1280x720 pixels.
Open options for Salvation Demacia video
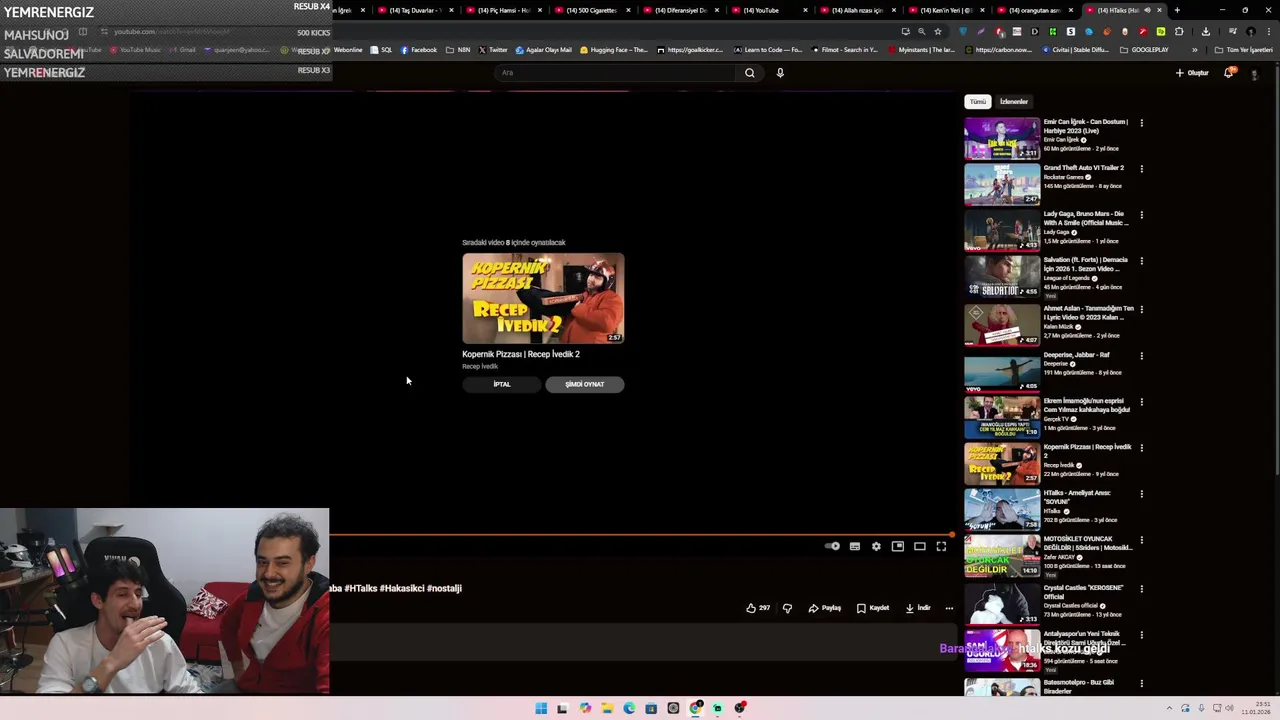tap(1141, 261)
